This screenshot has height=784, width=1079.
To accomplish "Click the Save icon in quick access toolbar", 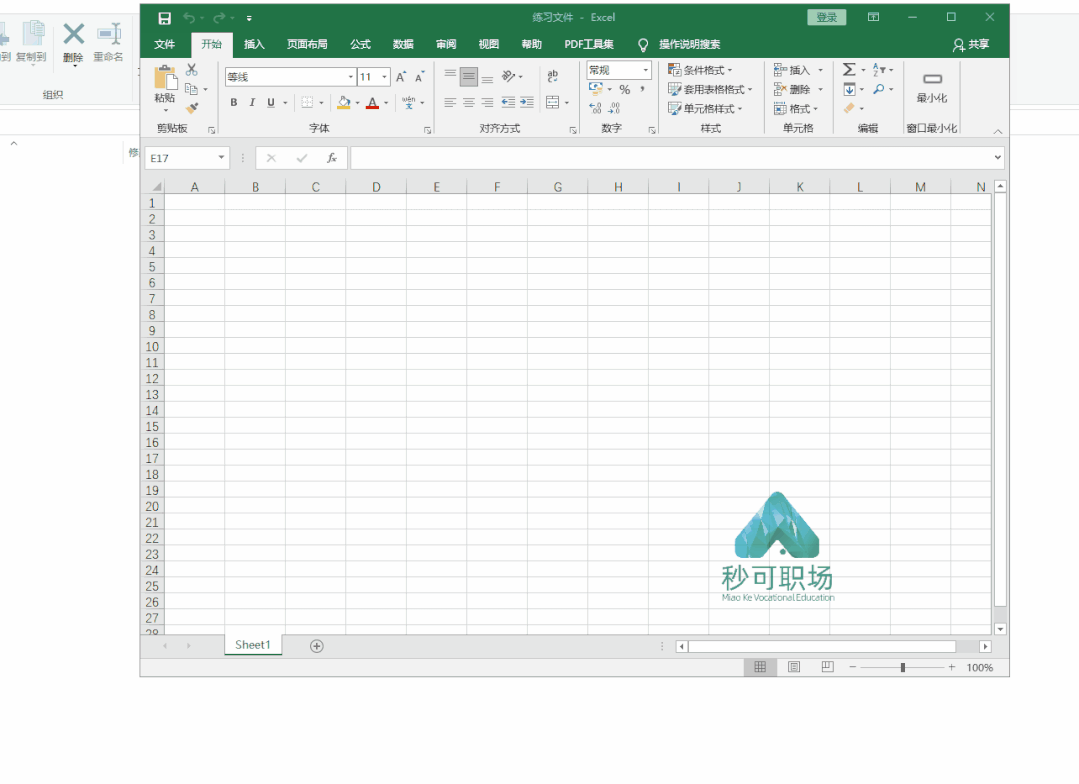I will coord(164,18).
